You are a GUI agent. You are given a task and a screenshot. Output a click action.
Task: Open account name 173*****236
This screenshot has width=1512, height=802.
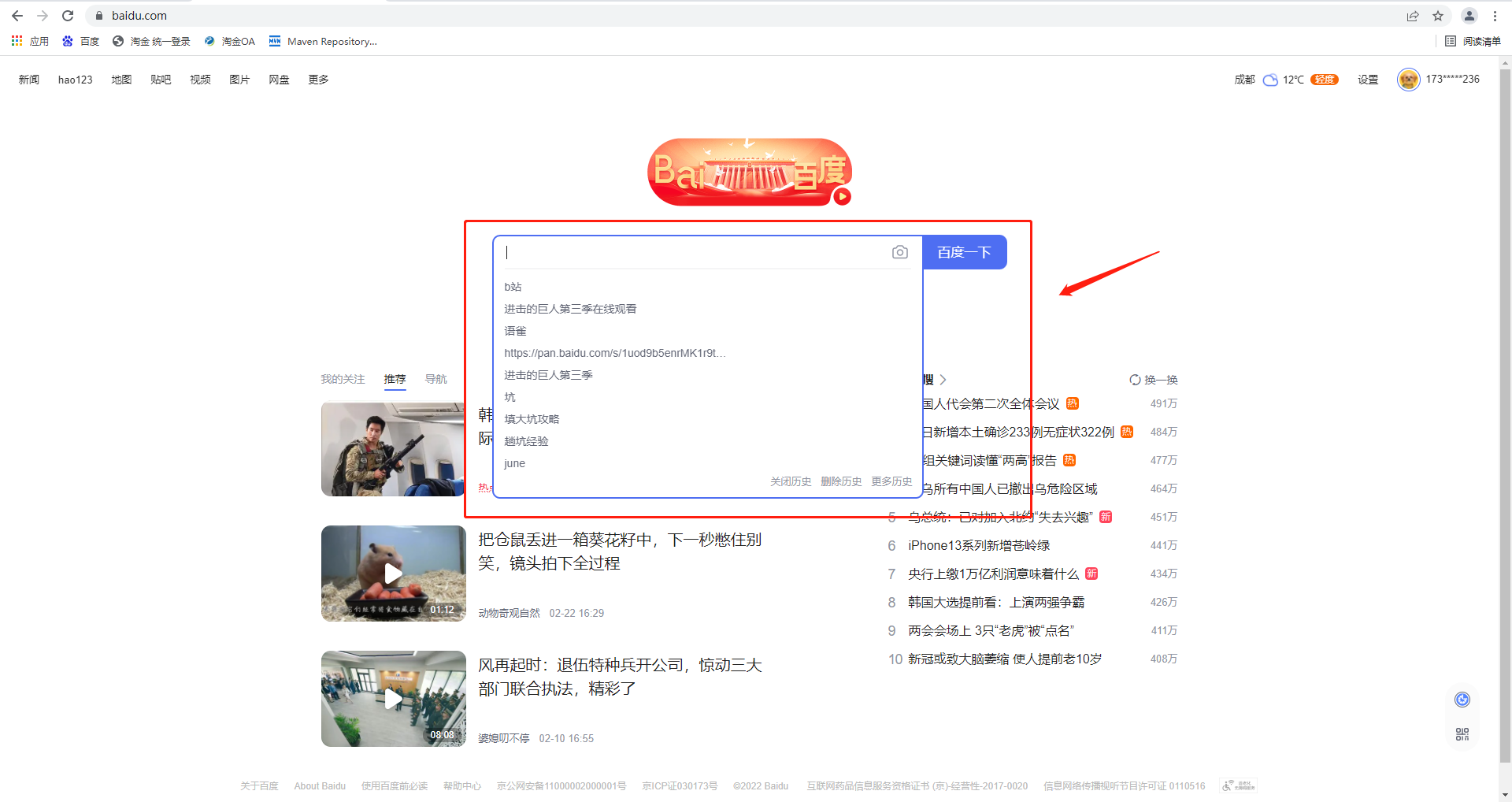[x=1452, y=80]
